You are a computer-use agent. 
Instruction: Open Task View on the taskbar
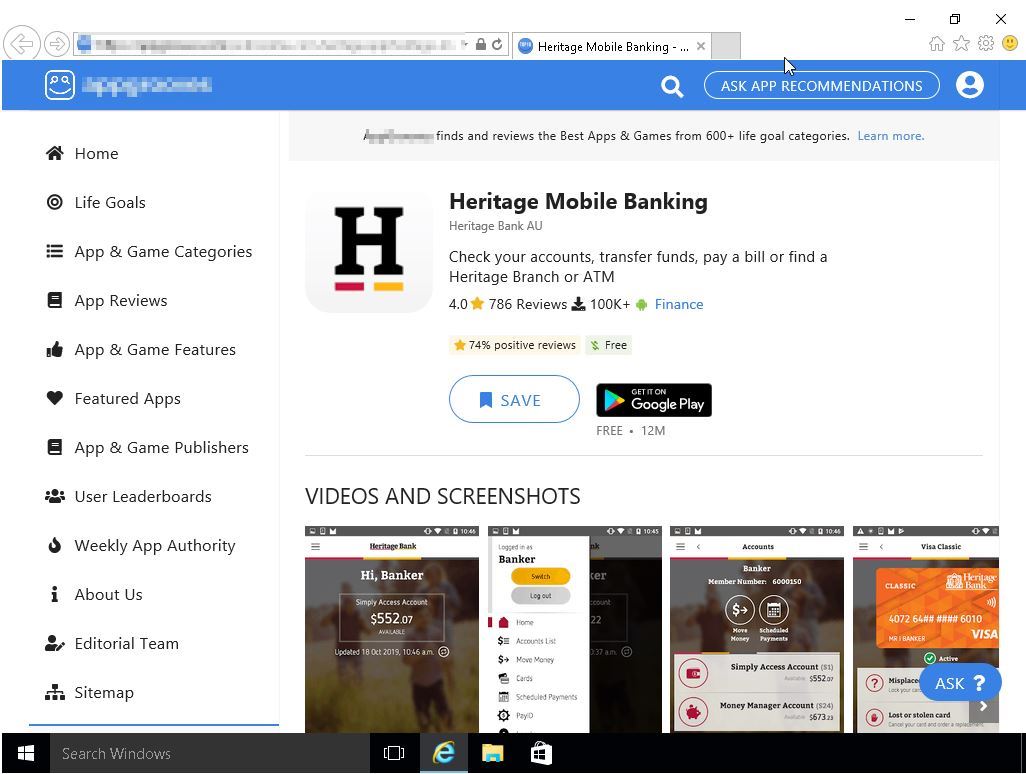click(x=394, y=754)
